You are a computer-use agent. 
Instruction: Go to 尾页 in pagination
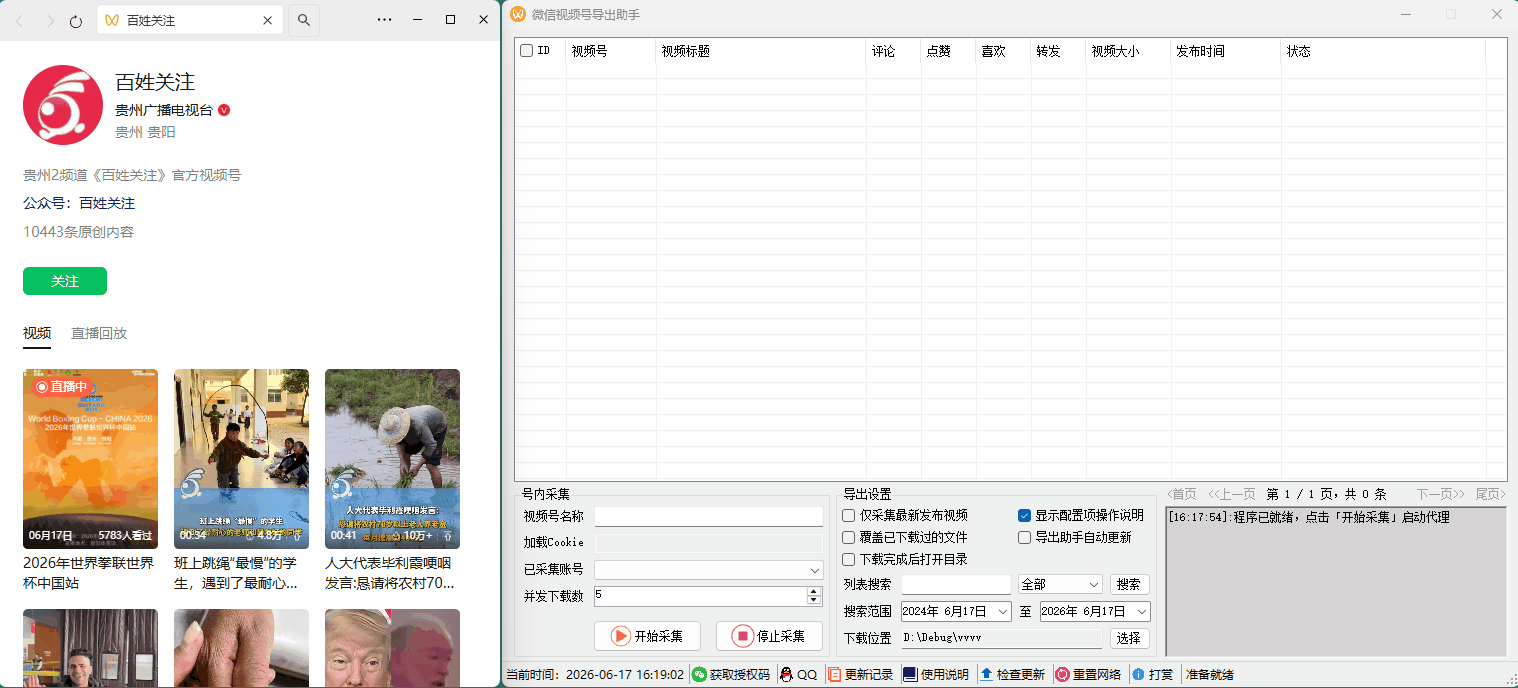tap(1490, 494)
